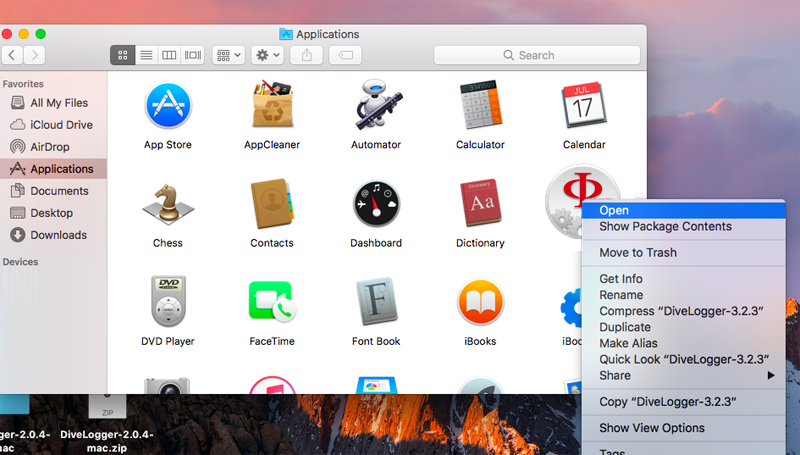Choose Get Info in context menu
The width and height of the screenshot is (800, 455).
683,279
